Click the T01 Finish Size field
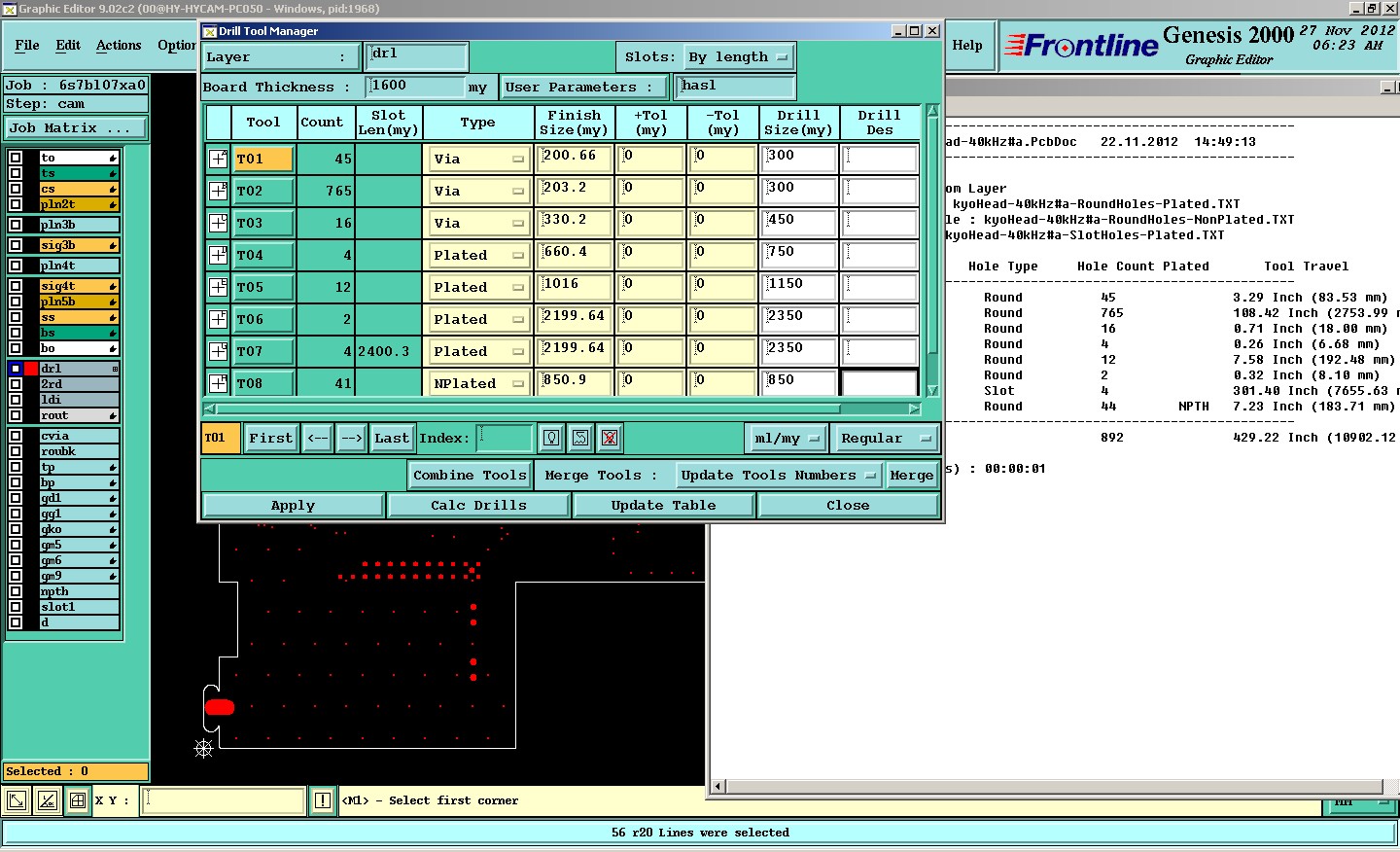1400x852 pixels. click(x=575, y=159)
